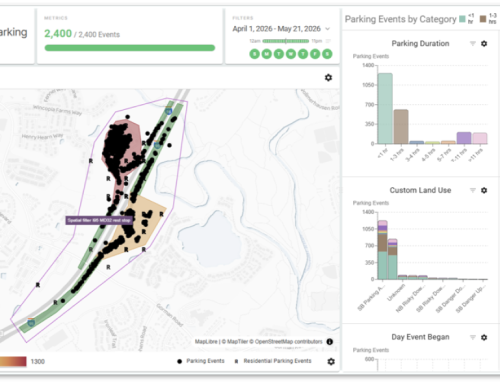Toggle the Friday day filter
The image size is (500, 383).
(315, 54)
